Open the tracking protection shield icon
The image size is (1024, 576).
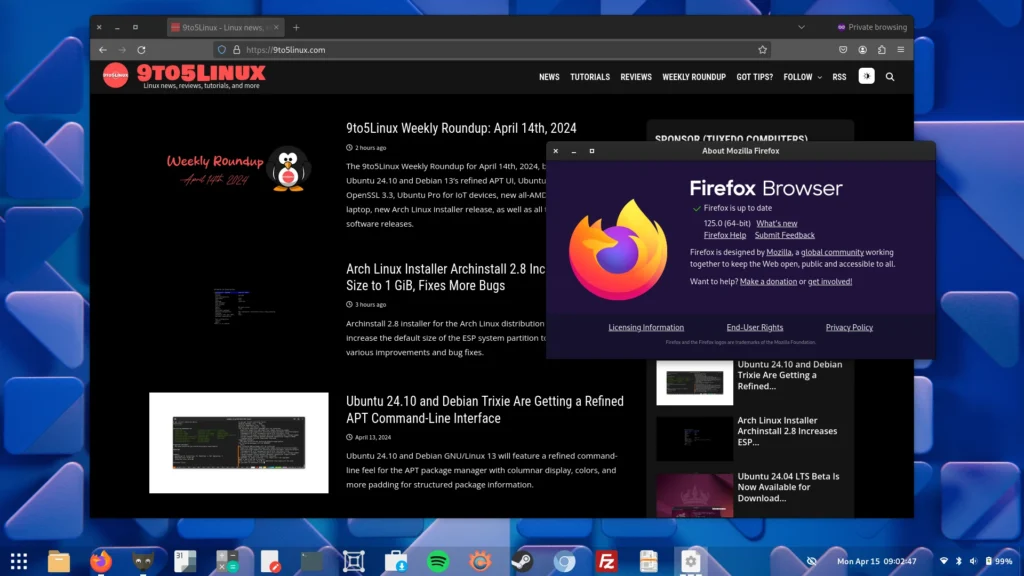click(x=222, y=50)
